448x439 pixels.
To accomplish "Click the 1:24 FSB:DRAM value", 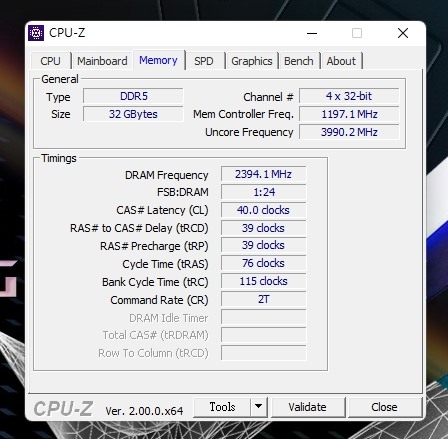I will click(263, 192).
